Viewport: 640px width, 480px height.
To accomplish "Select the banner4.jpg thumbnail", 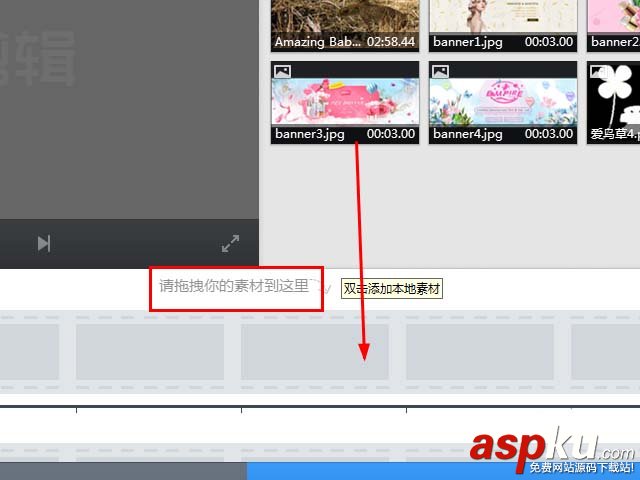I will pos(503,102).
